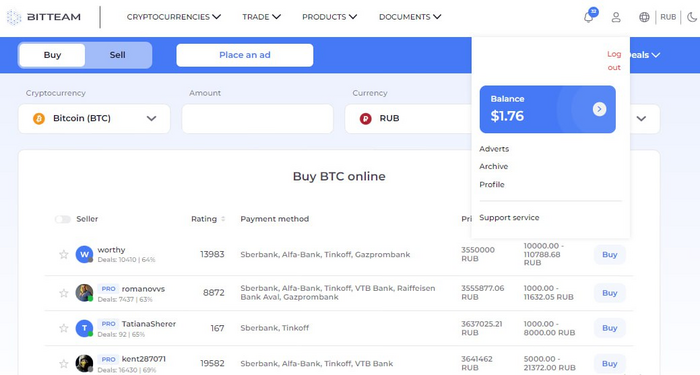Viewport: 700px width, 375px height.
Task: Open seller name worthy
Action: click(111, 250)
